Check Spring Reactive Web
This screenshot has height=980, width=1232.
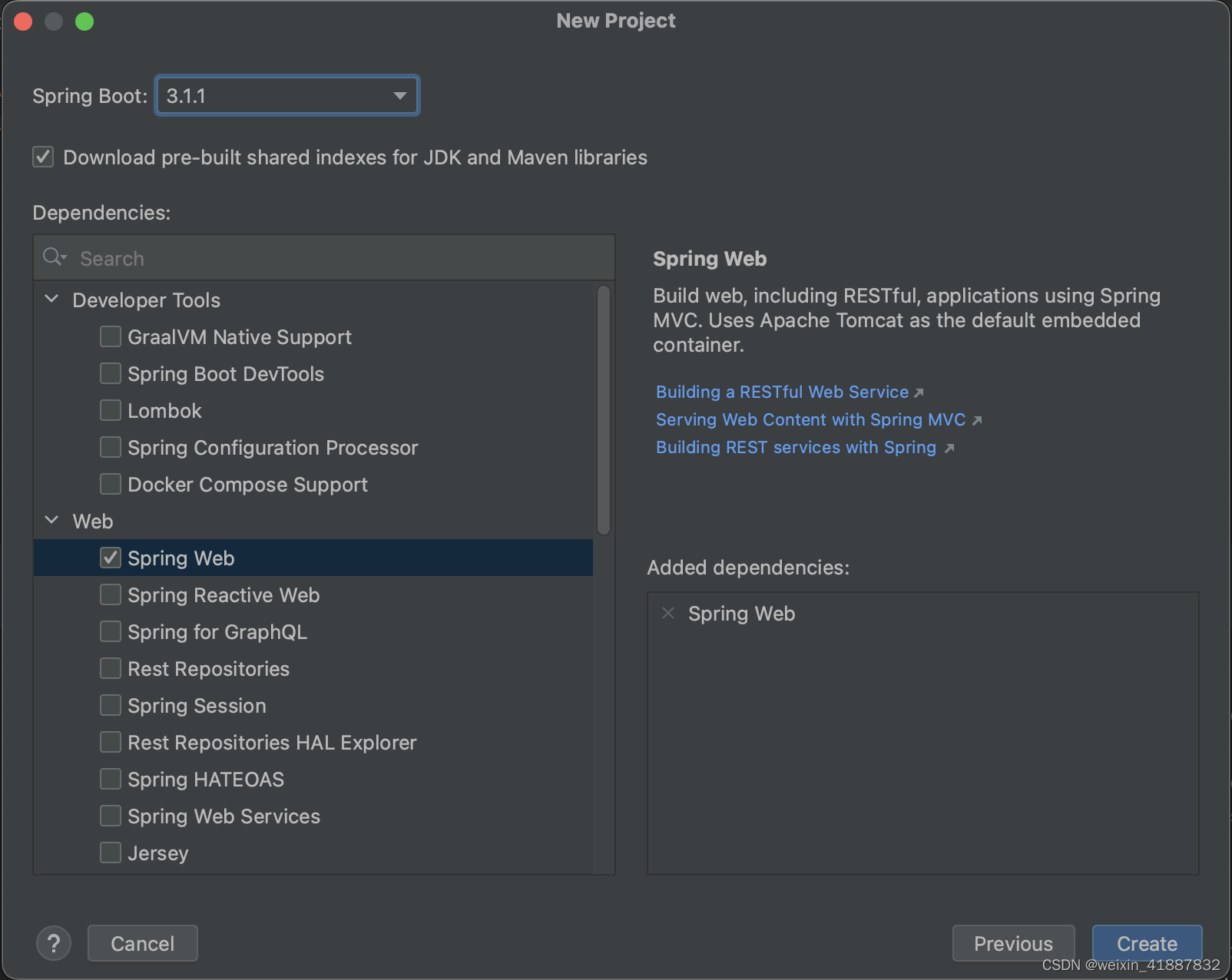(111, 594)
